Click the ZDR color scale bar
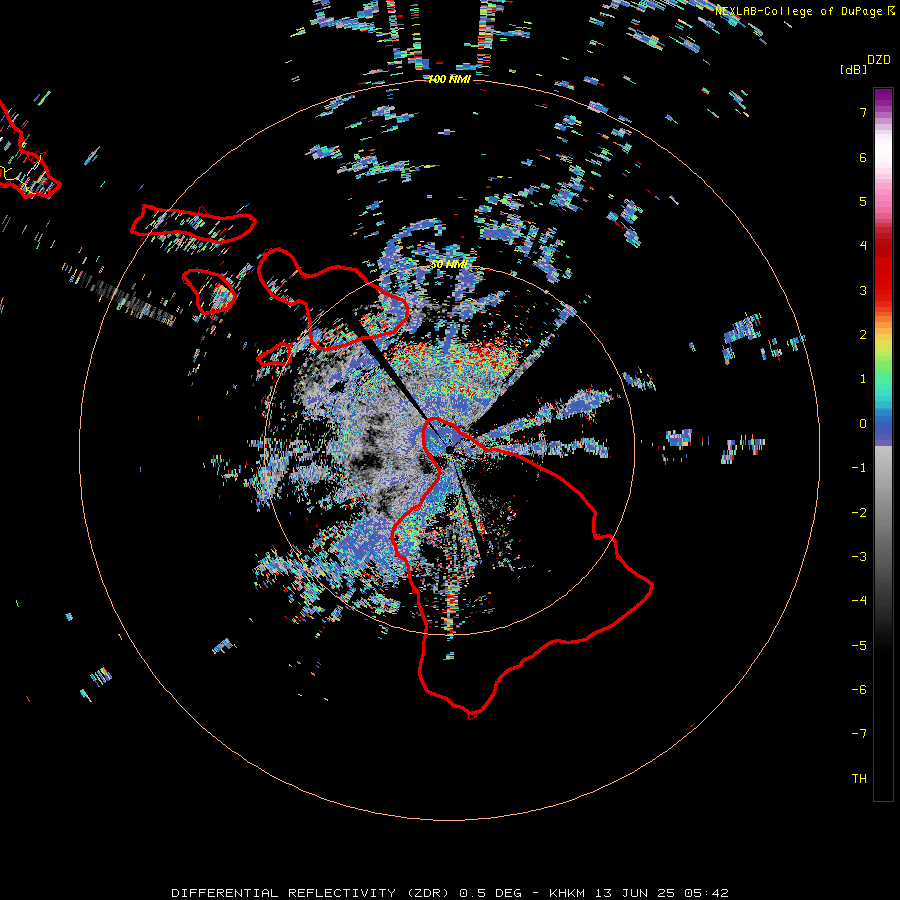This screenshot has width=900, height=900. 883,445
